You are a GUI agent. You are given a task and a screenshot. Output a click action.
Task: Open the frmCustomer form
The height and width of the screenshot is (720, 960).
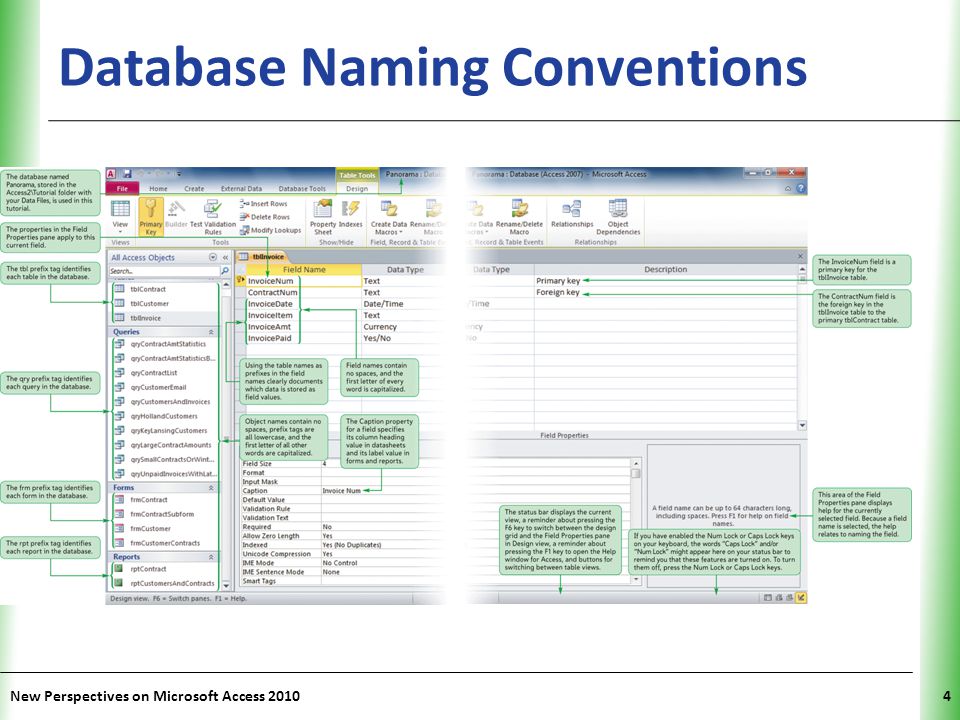coord(150,528)
